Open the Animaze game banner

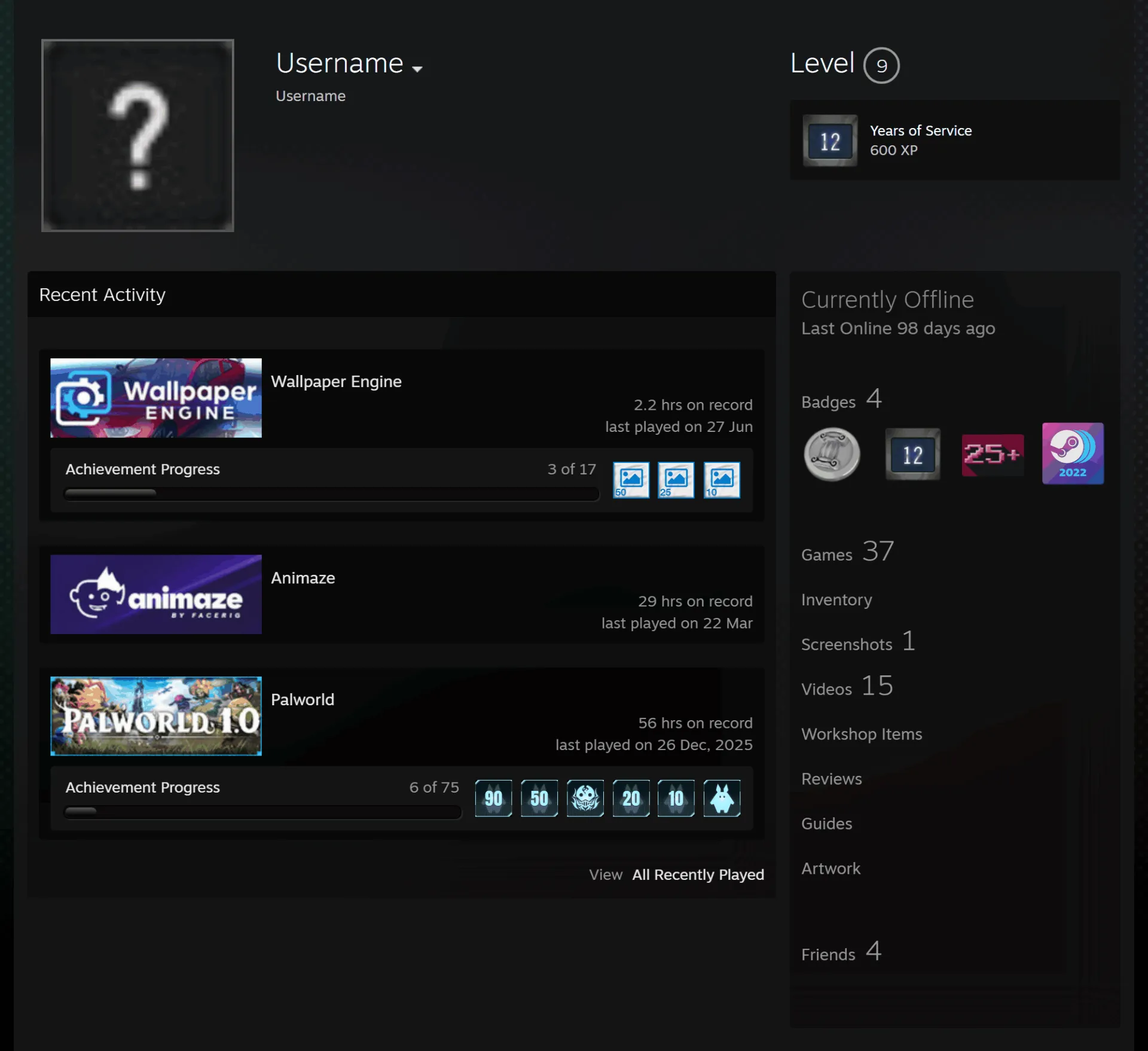[156, 594]
